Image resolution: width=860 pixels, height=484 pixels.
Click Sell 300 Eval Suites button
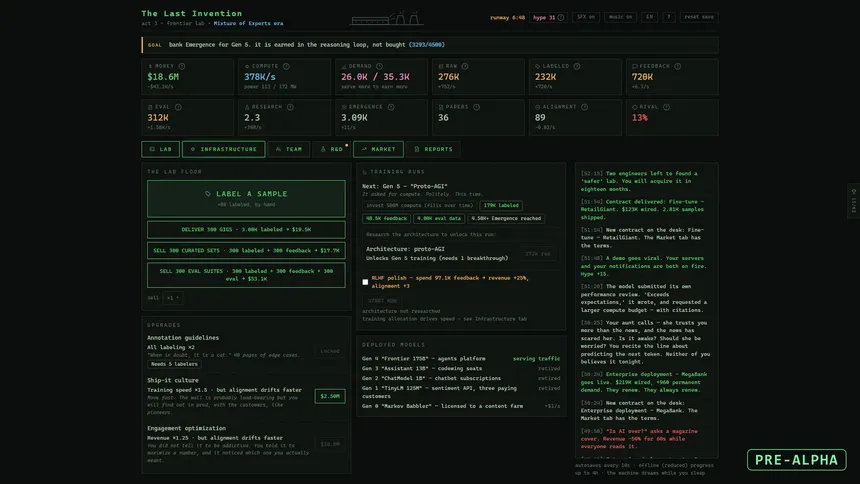[x=246, y=275]
